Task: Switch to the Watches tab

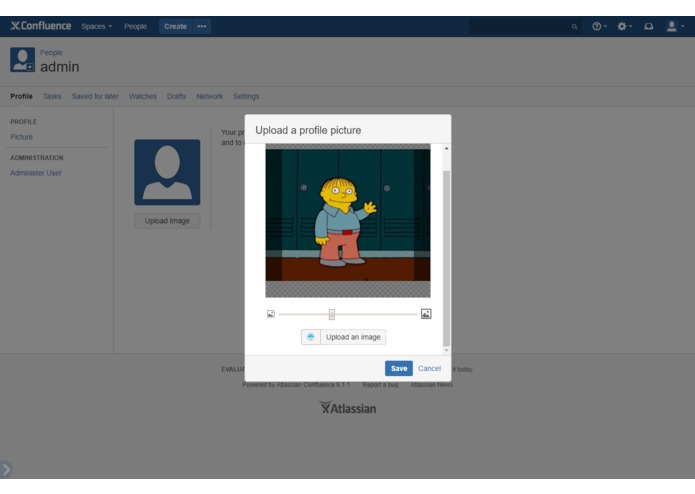Action: tap(143, 96)
